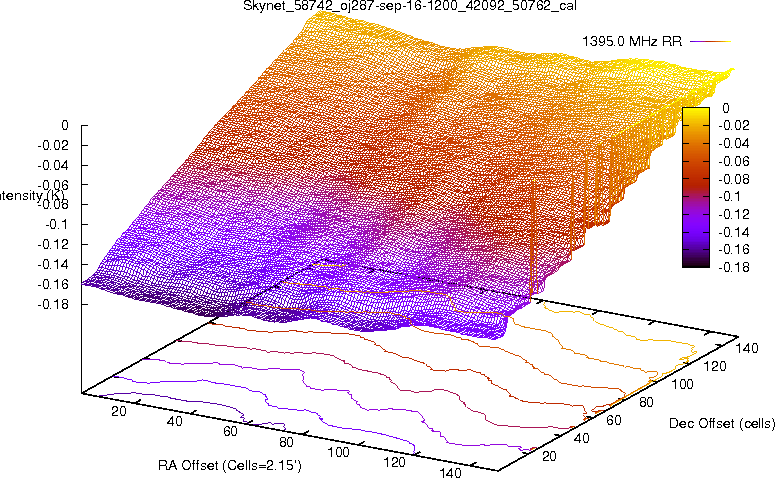The image size is (775, 478).
Task: Click the -0.16 label on the color bar
Action: pos(733,249)
